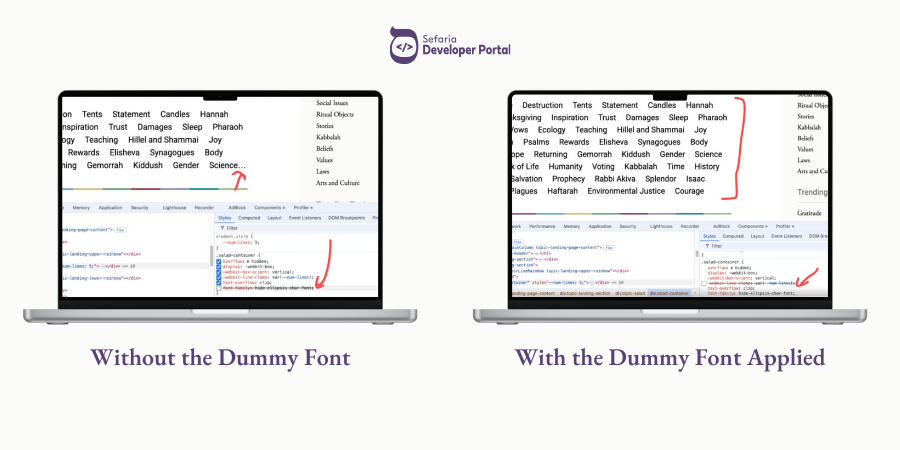Select Computed tab in left laptop
The image size is (900, 450).
click(249, 218)
